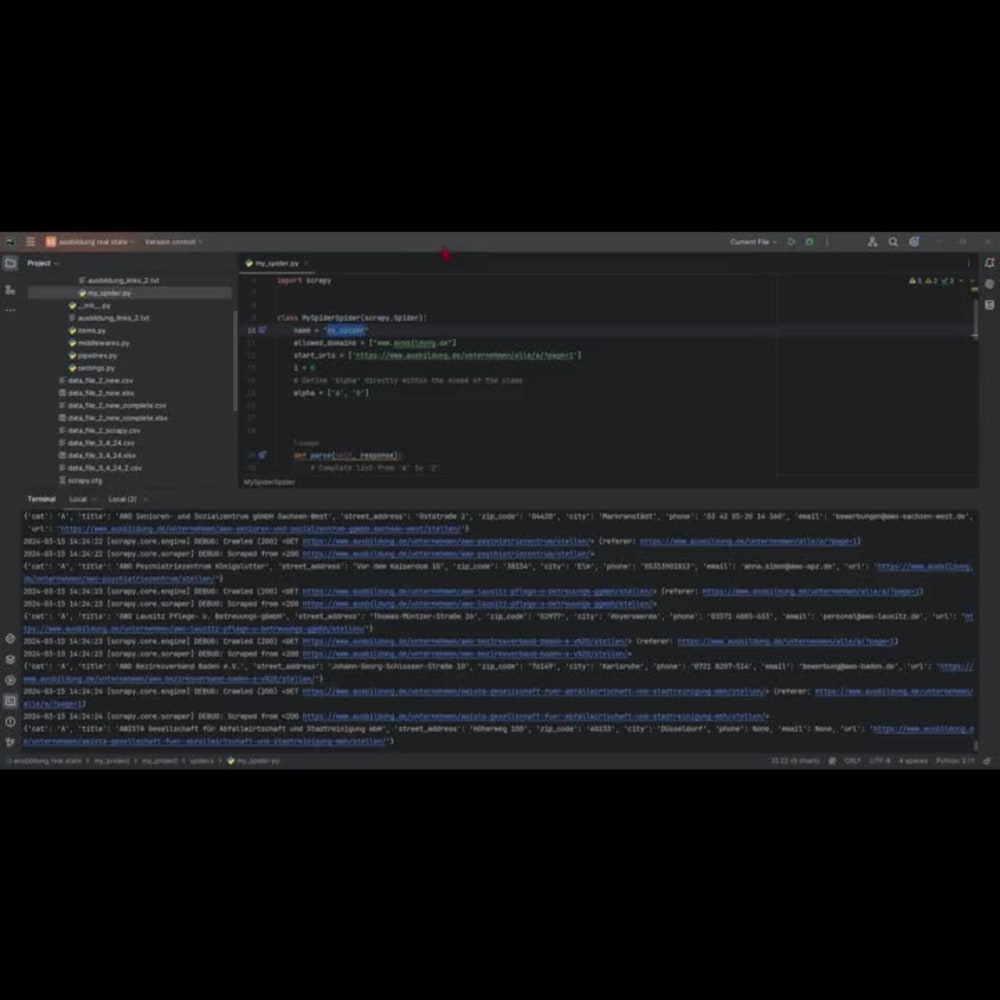This screenshot has width=1000, height=1000.
Task: Show more tool windows (three dots)
Action: click(10, 310)
